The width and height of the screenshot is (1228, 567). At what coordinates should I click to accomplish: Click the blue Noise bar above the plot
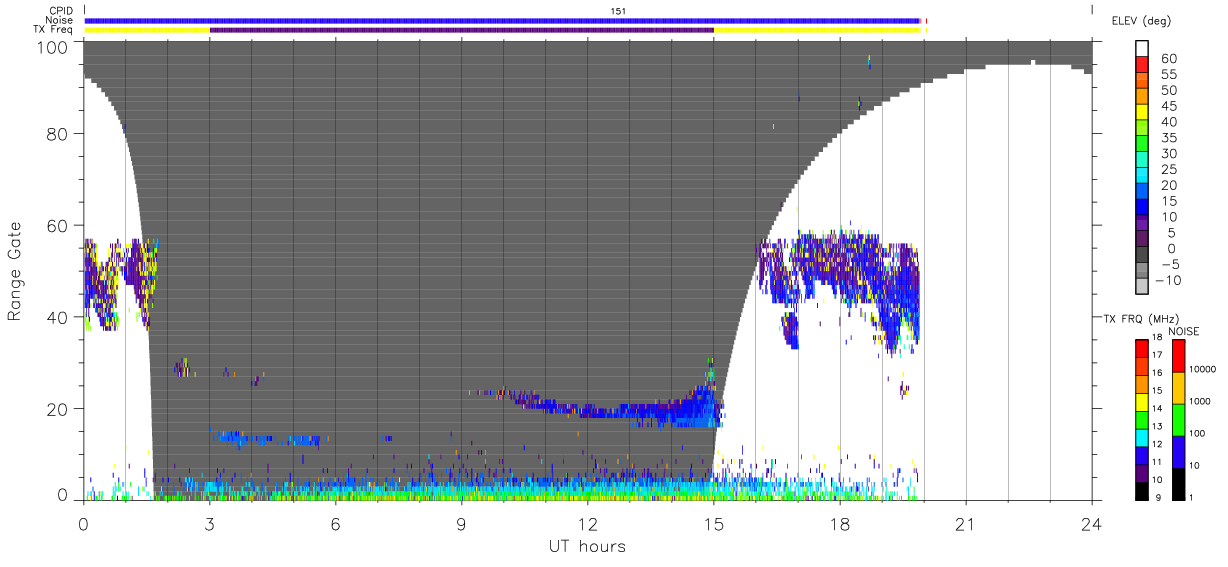tap(502, 20)
